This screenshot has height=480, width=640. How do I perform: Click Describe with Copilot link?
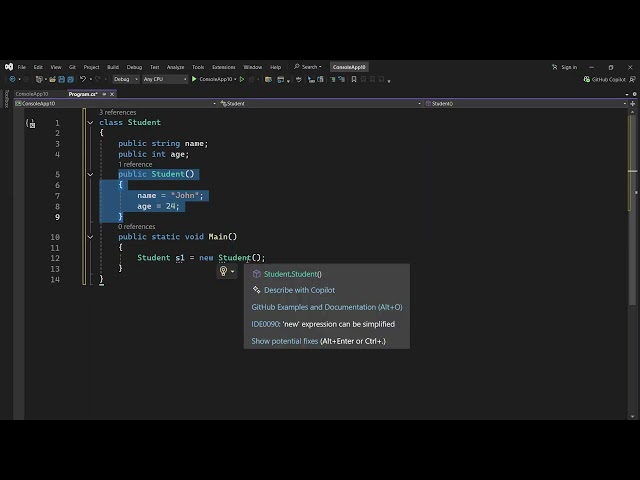pyautogui.click(x=299, y=290)
